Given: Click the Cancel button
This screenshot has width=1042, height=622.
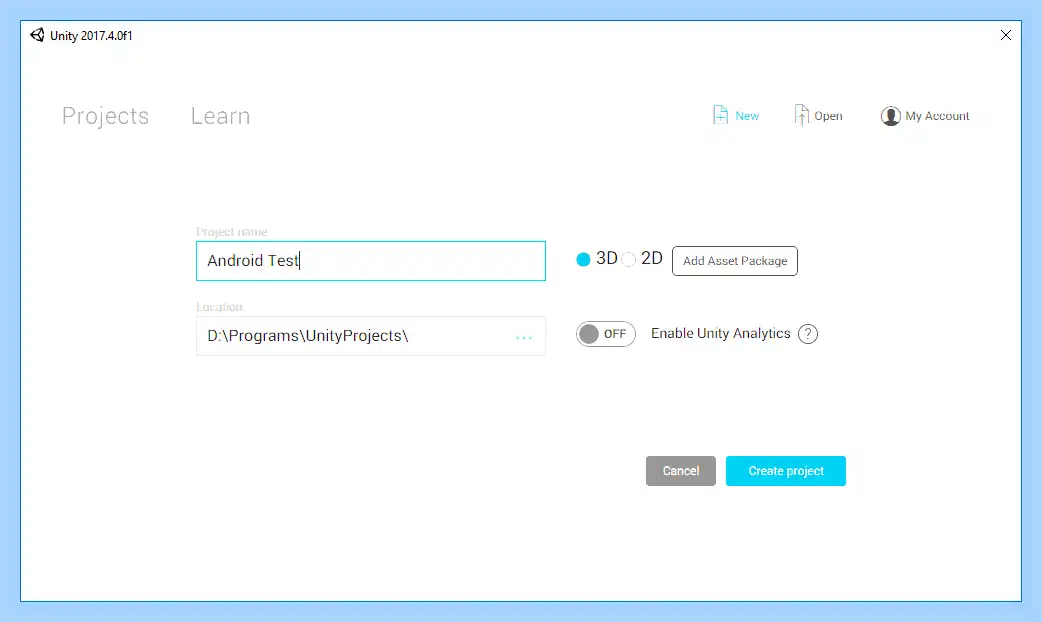Looking at the screenshot, I should click(680, 470).
